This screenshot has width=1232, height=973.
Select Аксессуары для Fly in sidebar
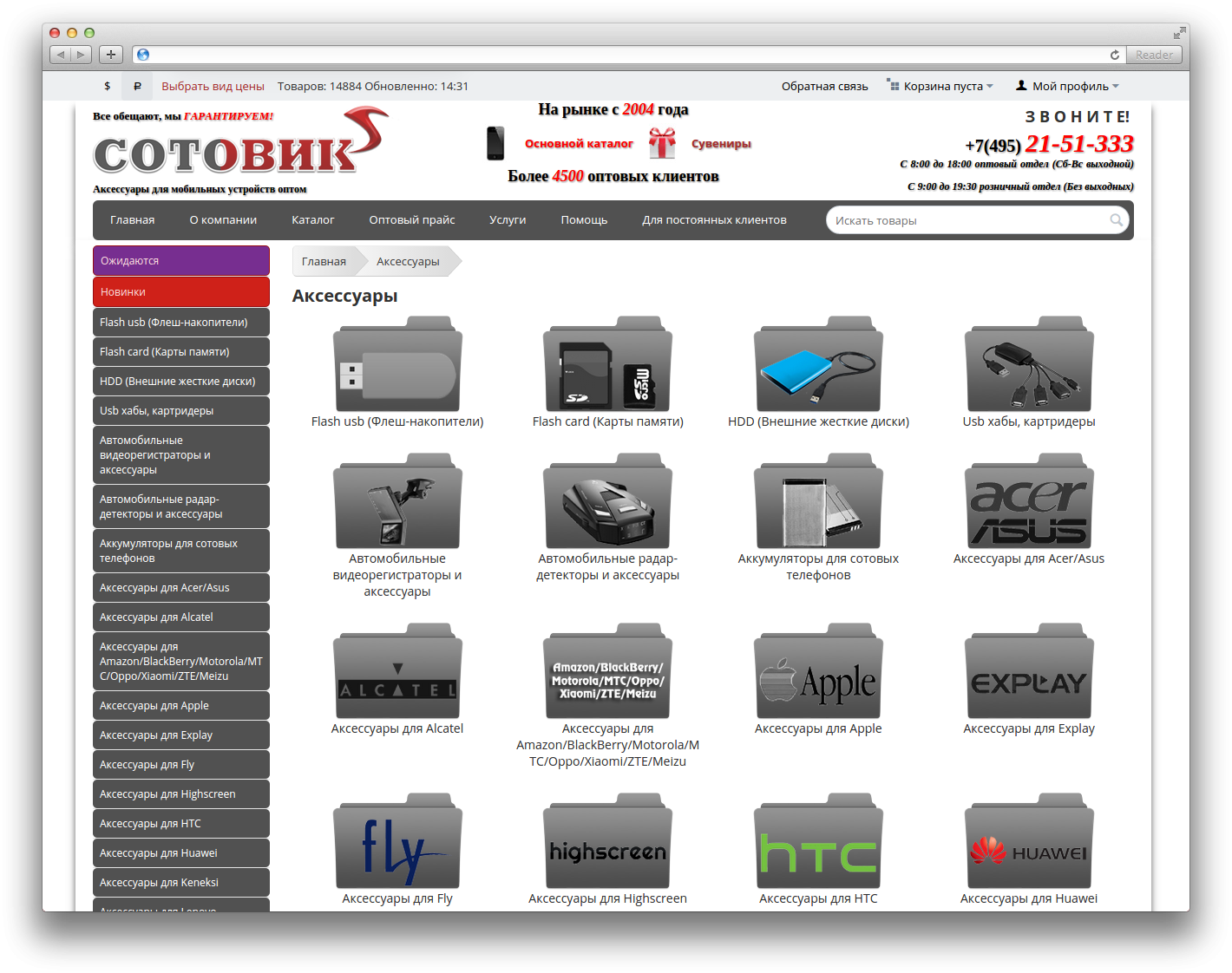[181, 764]
